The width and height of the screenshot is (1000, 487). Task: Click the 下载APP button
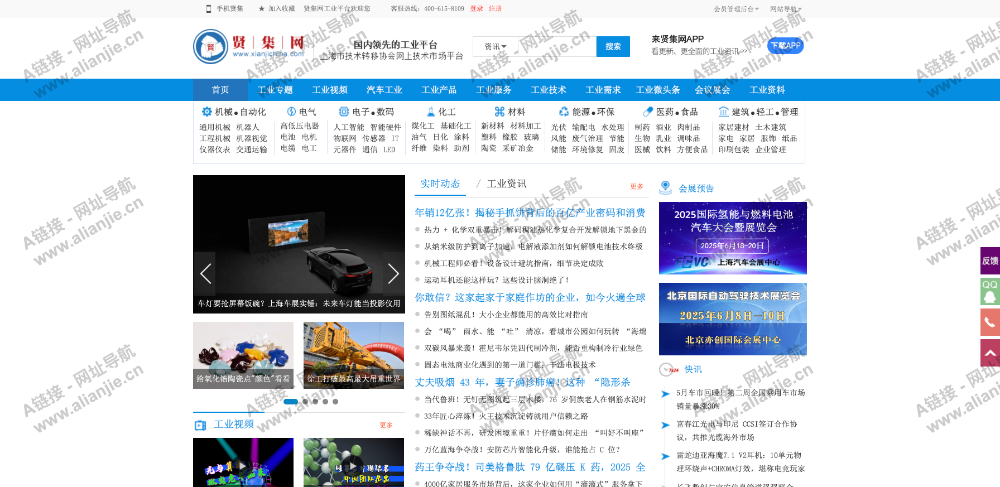[x=785, y=45]
